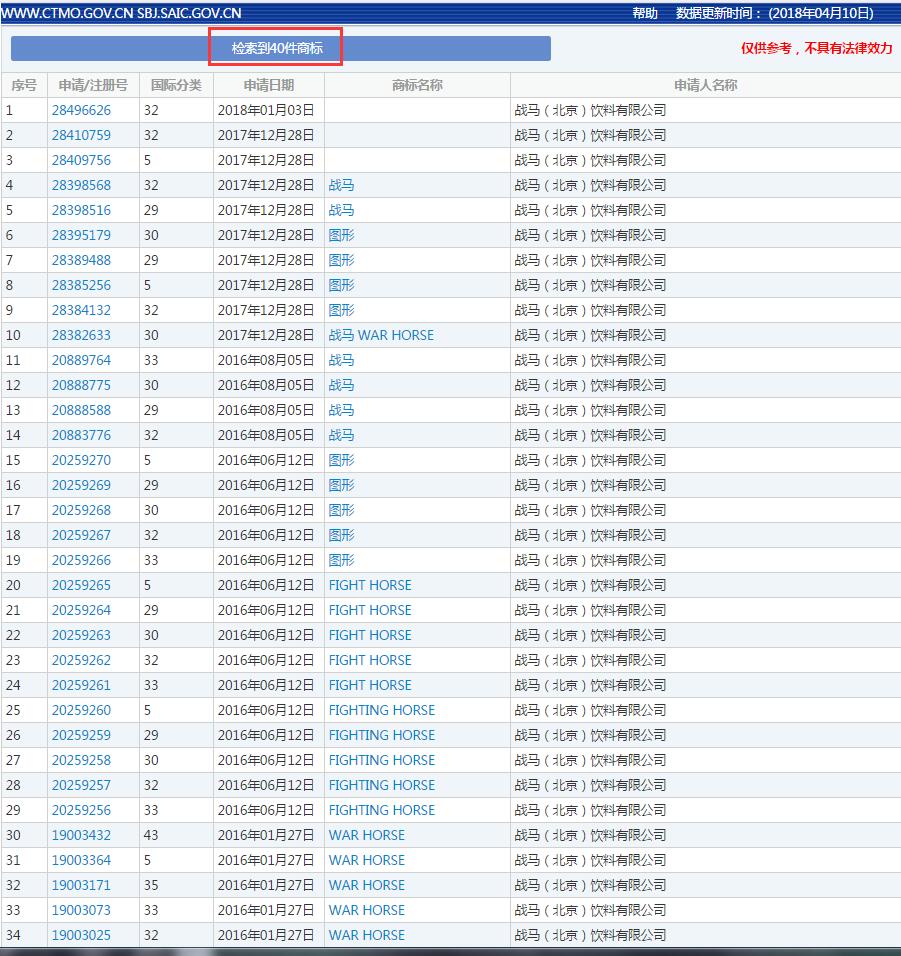Open registration number 28385256
Viewport: 901px width, 956px height.
pos(81,285)
